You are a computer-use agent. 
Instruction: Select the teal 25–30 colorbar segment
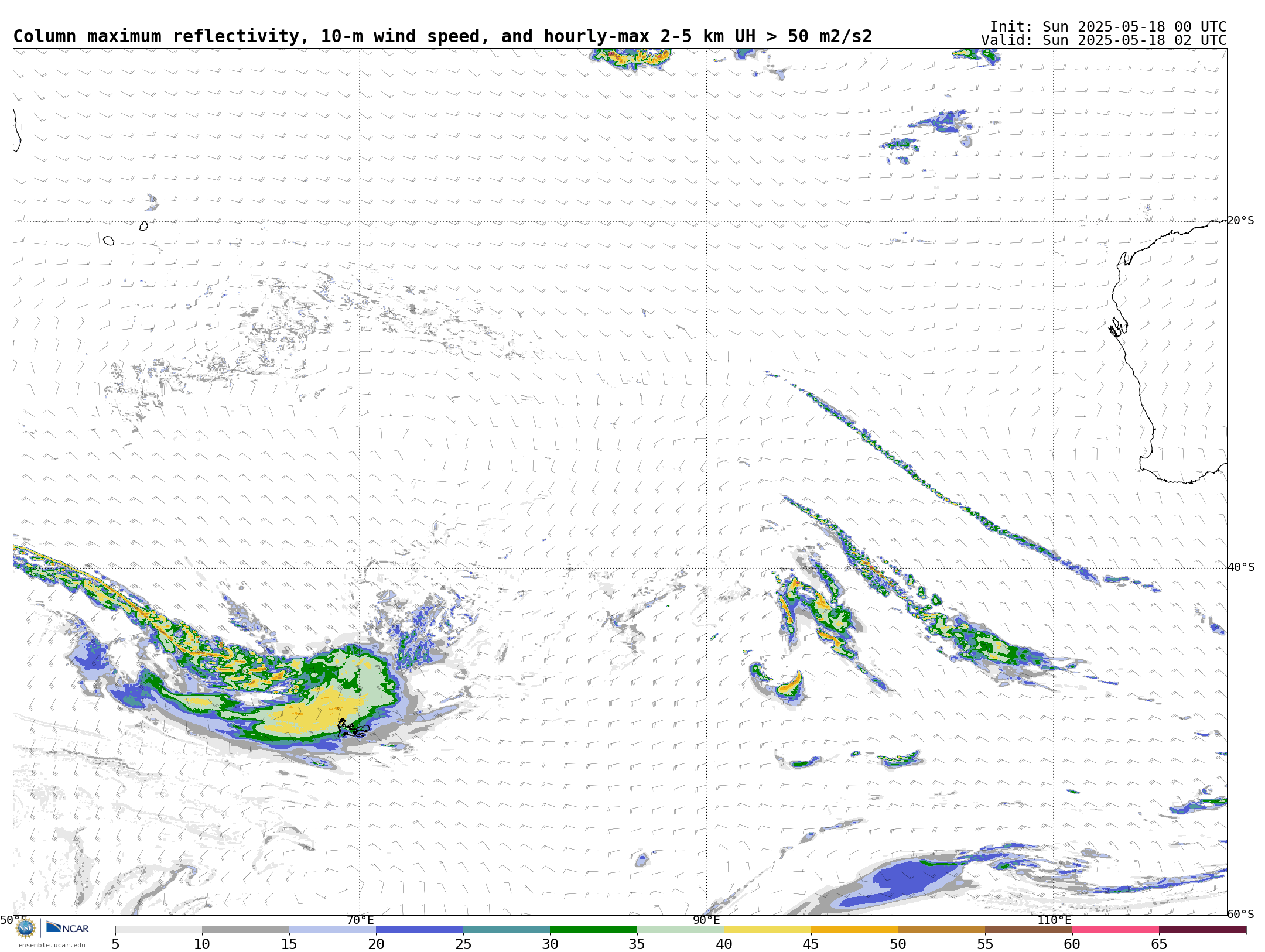[x=507, y=930]
